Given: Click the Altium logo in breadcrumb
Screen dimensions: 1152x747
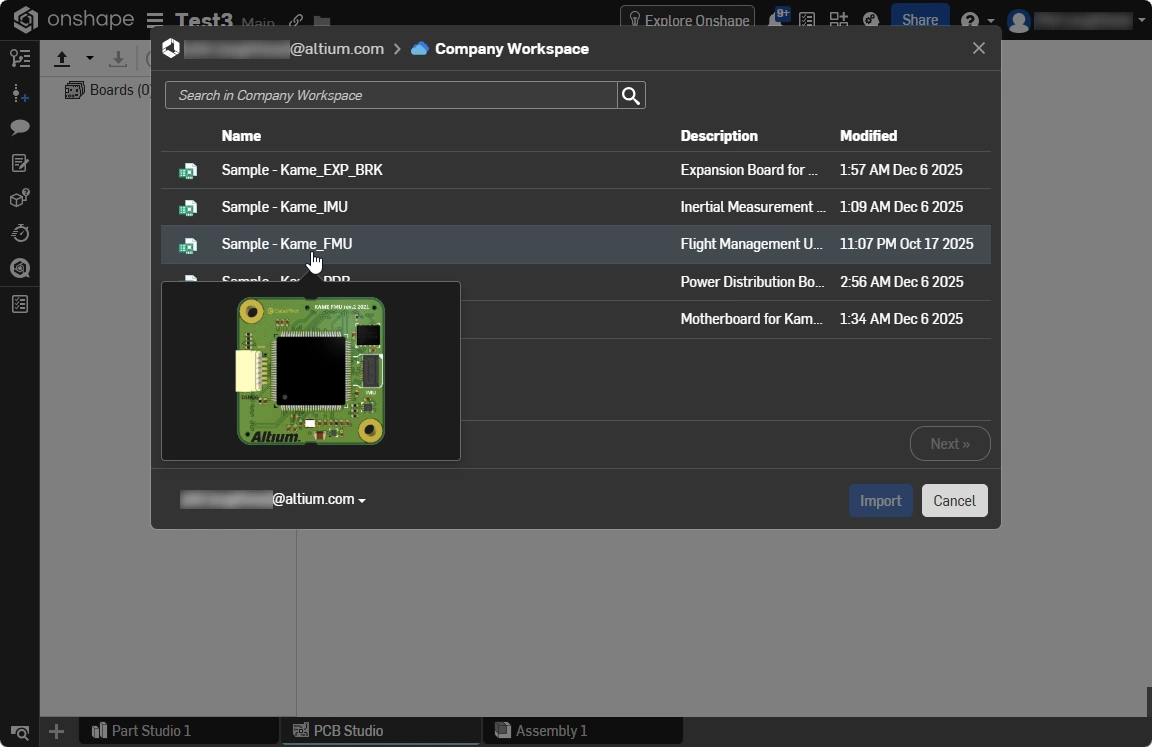Looking at the screenshot, I should tap(171, 48).
